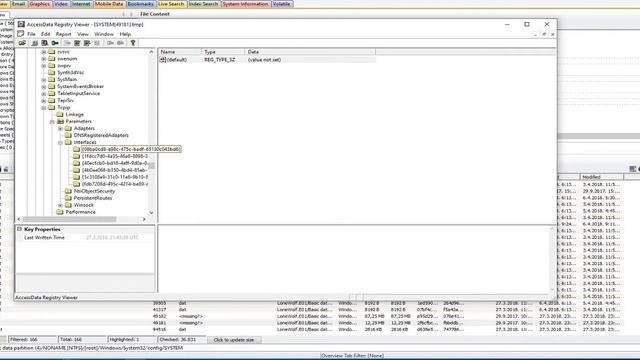Expand the Adapters tree node

pyautogui.click(x=60, y=129)
